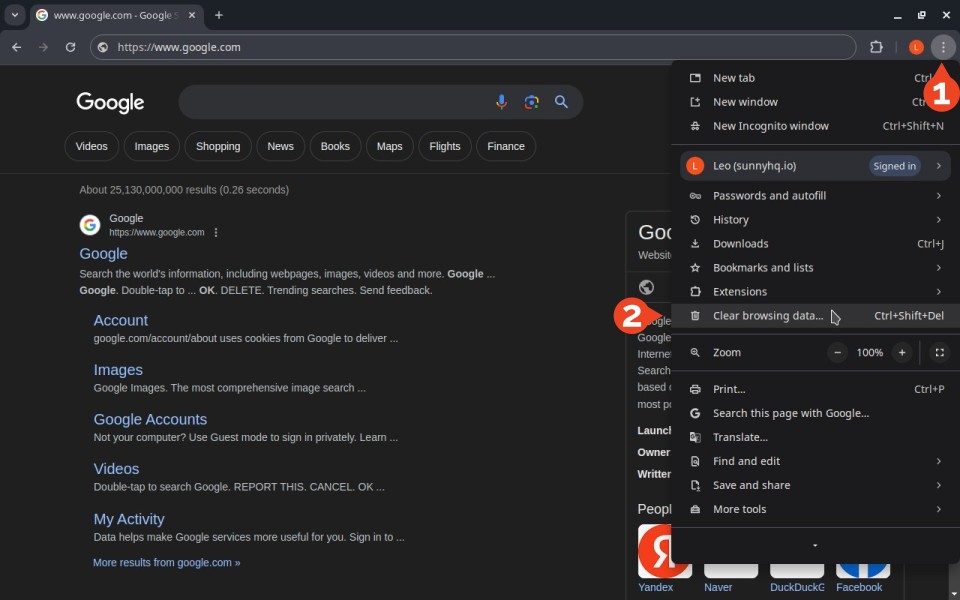The height and width of the screenshot is (600, 960).
Task: Open the tab search dropdown arrow
Action: [15, 15]
